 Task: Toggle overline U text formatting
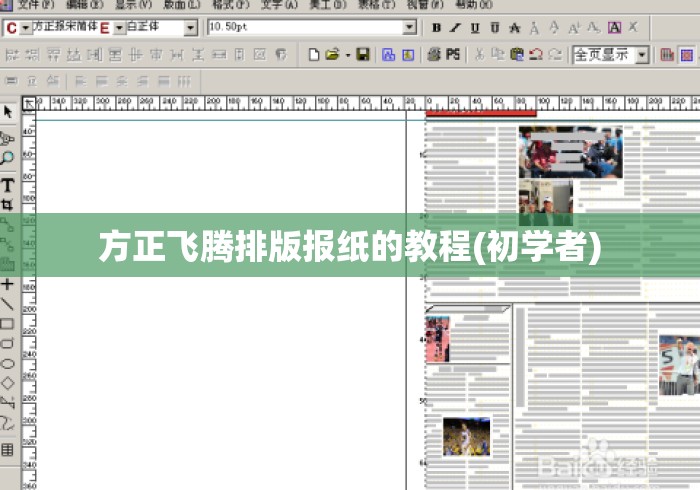click(x=495, y=28)
